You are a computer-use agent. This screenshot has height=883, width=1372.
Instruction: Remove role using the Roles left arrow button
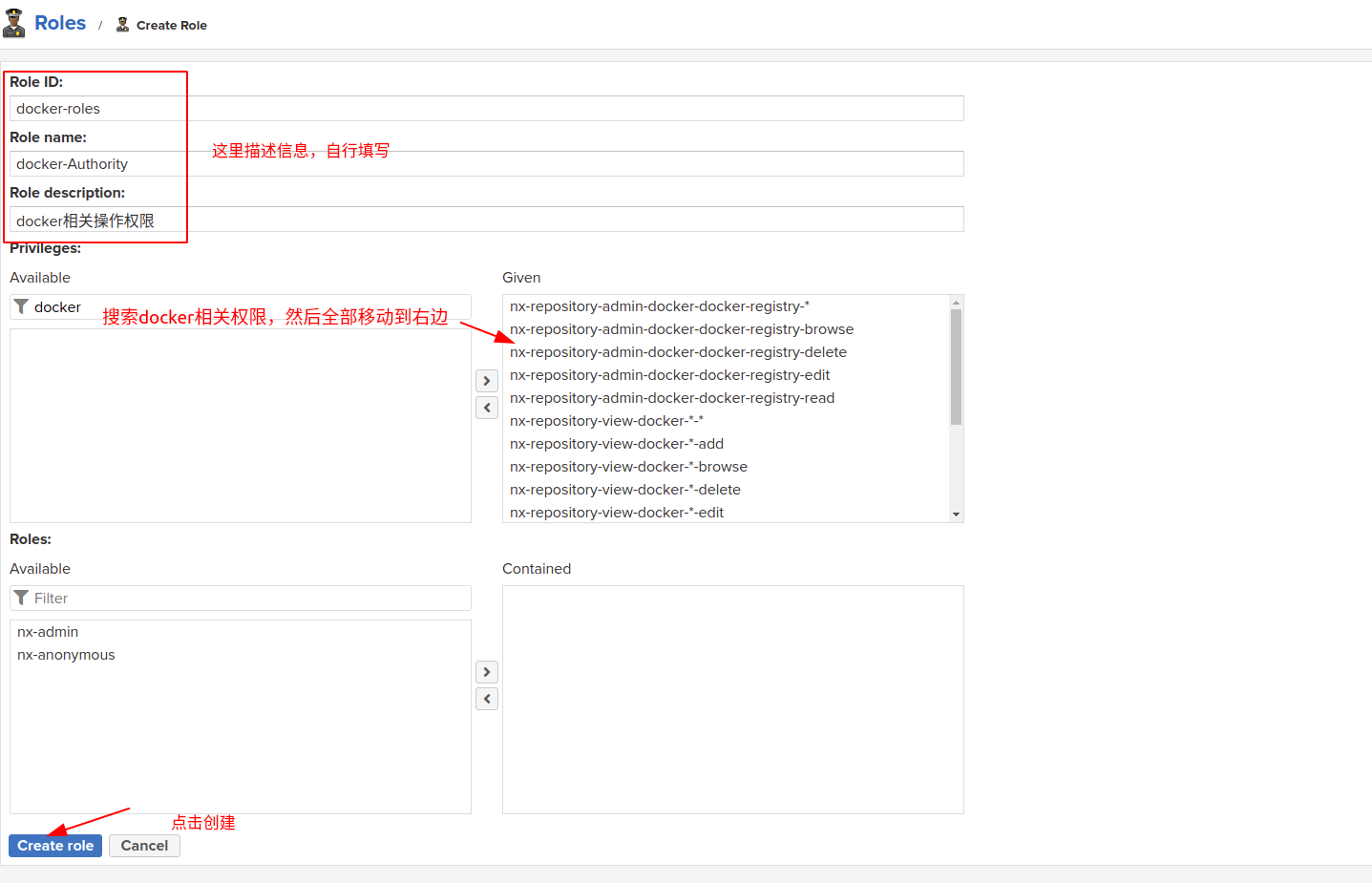(x=487, y=699)
